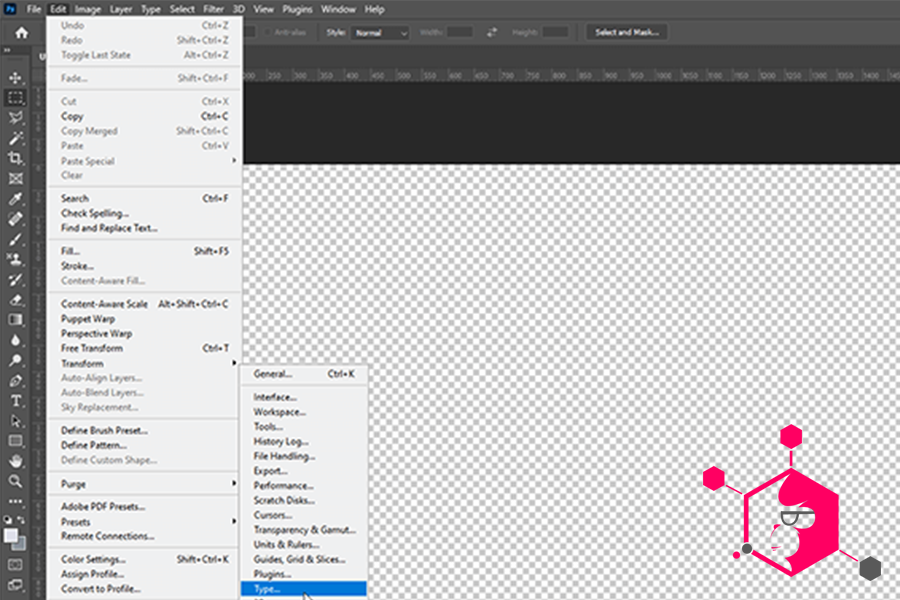Click the Change Screen Mode icon
The image size is (900, 600).
15,585
